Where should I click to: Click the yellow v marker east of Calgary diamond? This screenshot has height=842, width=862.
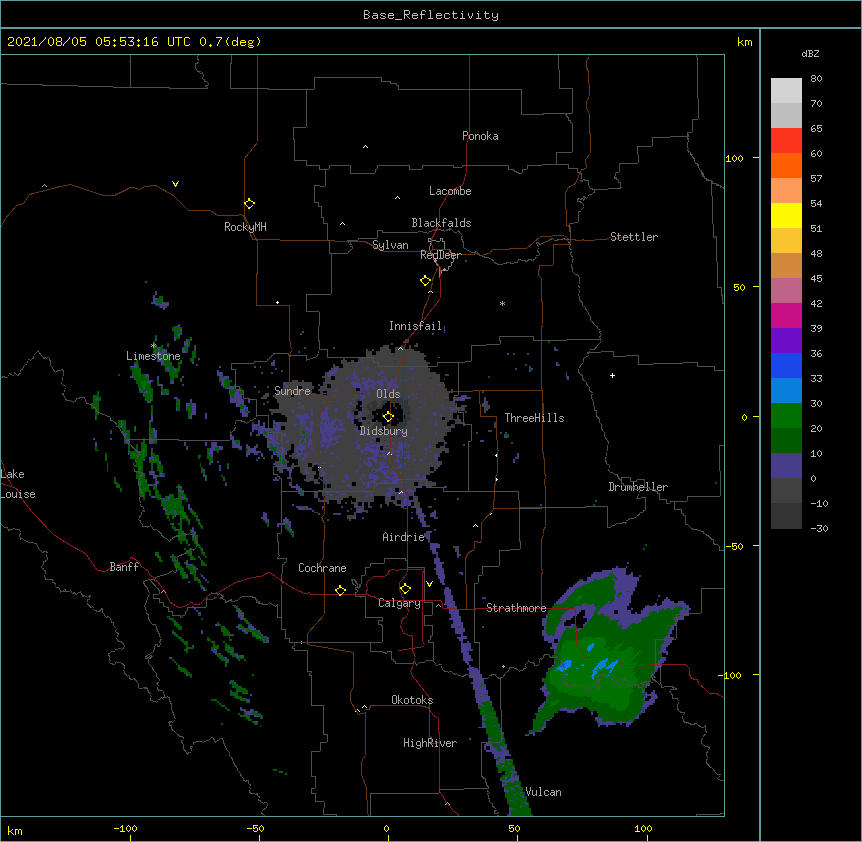tap(429, 584)
